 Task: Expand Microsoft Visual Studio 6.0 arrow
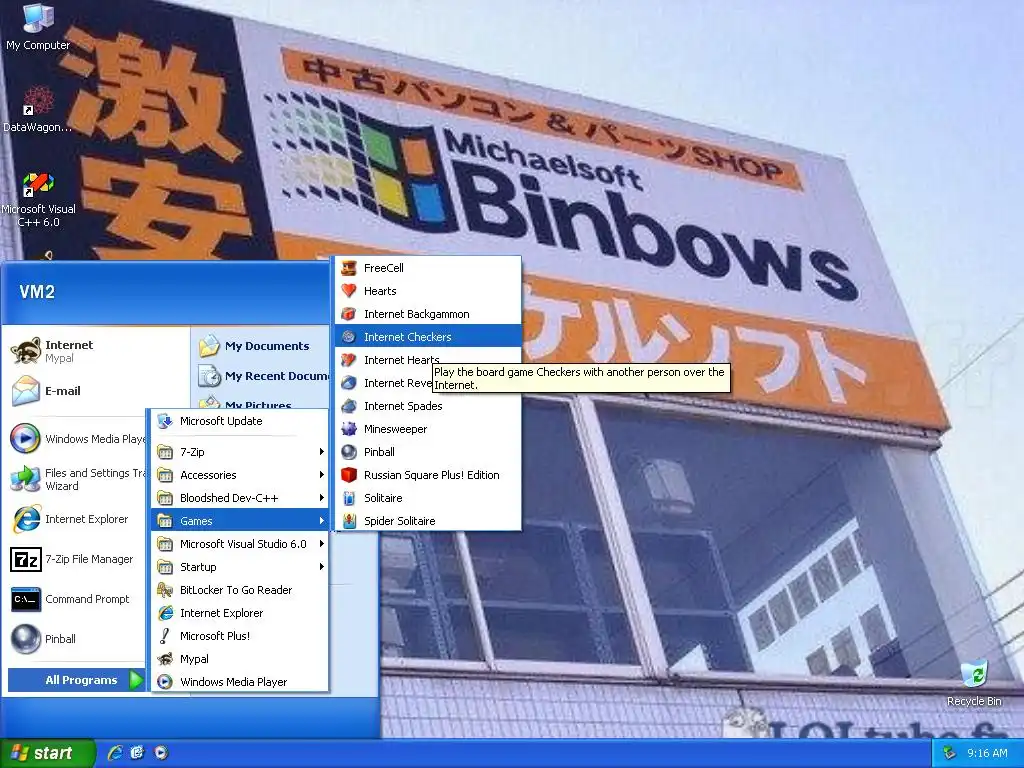(x=321, y=544)
